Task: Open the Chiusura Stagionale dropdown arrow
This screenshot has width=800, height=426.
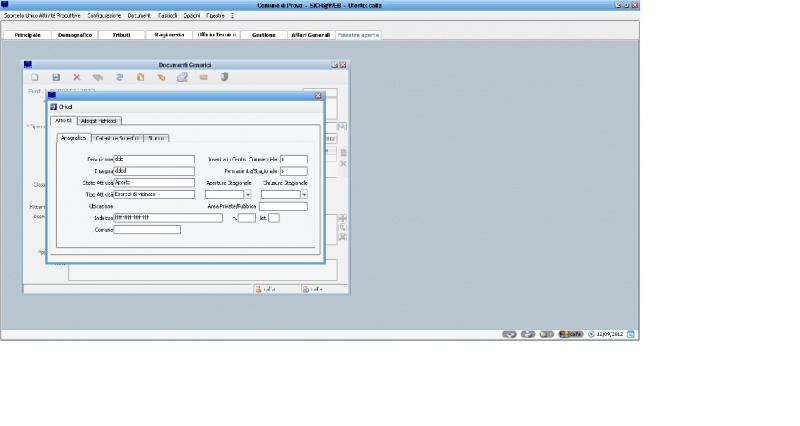Action: pyautogui.click(x=304, y=194)
